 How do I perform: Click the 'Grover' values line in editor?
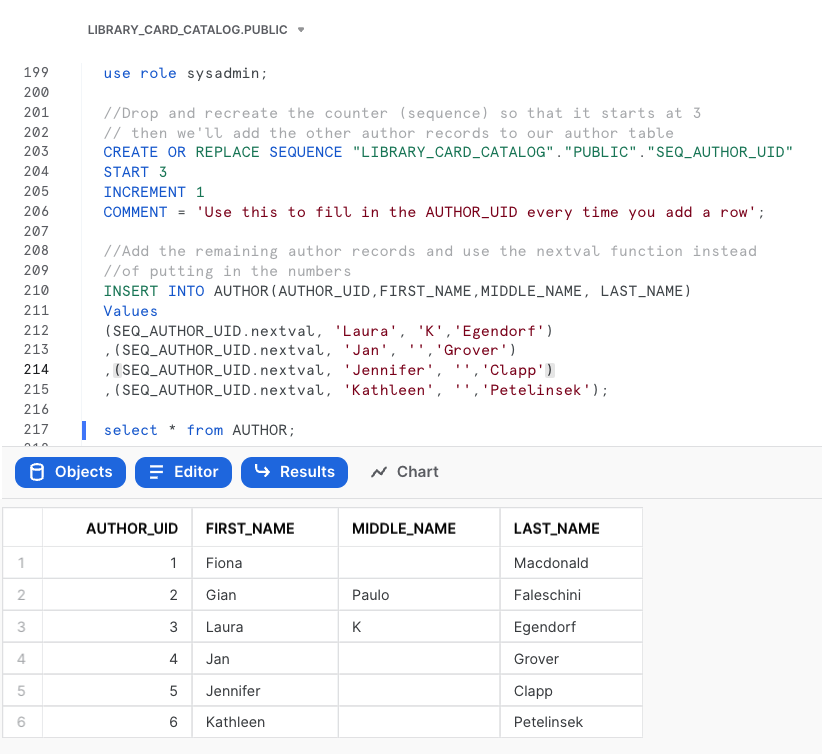[x=310, y=350]
